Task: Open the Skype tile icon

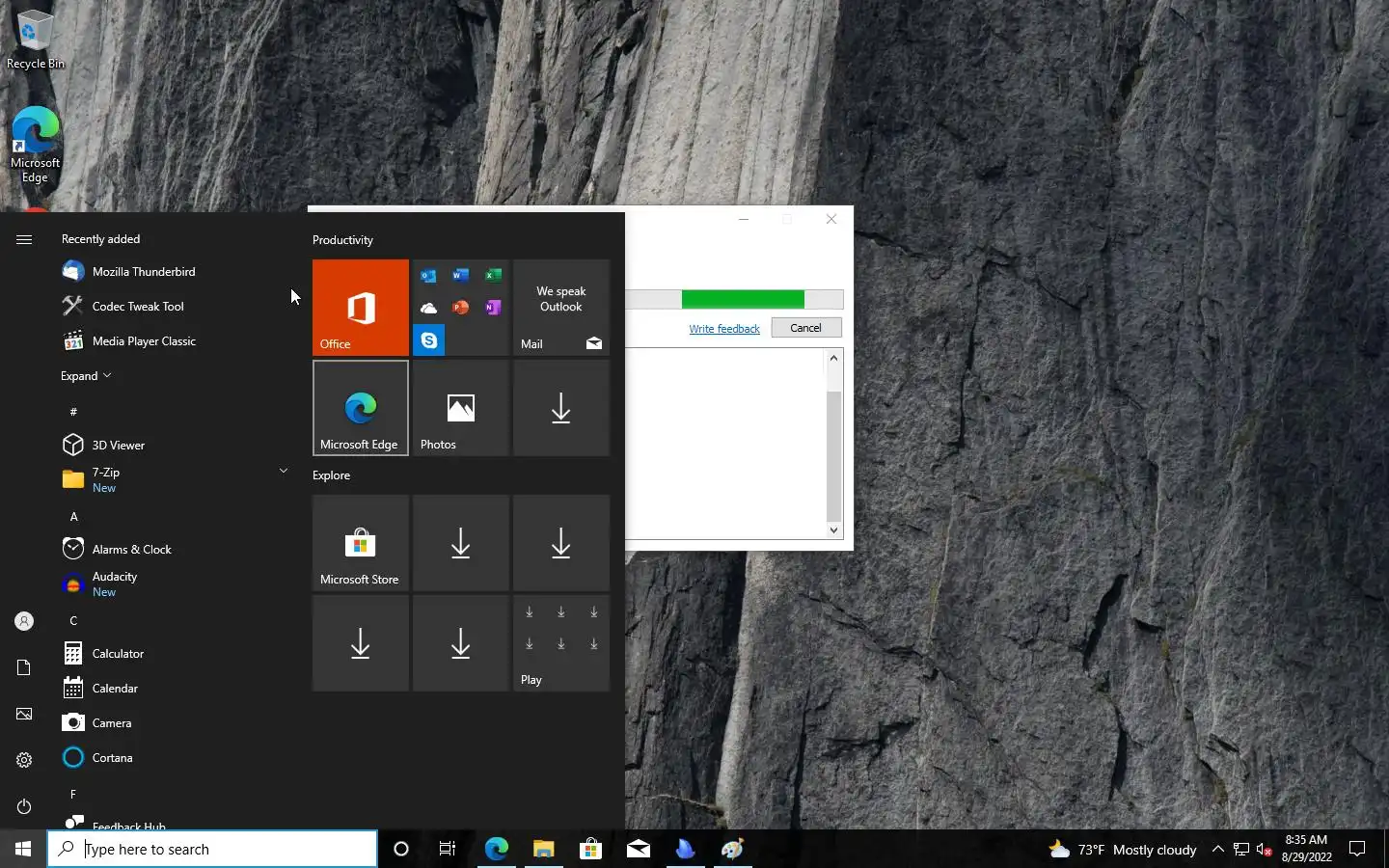Action: pos(429,340)
